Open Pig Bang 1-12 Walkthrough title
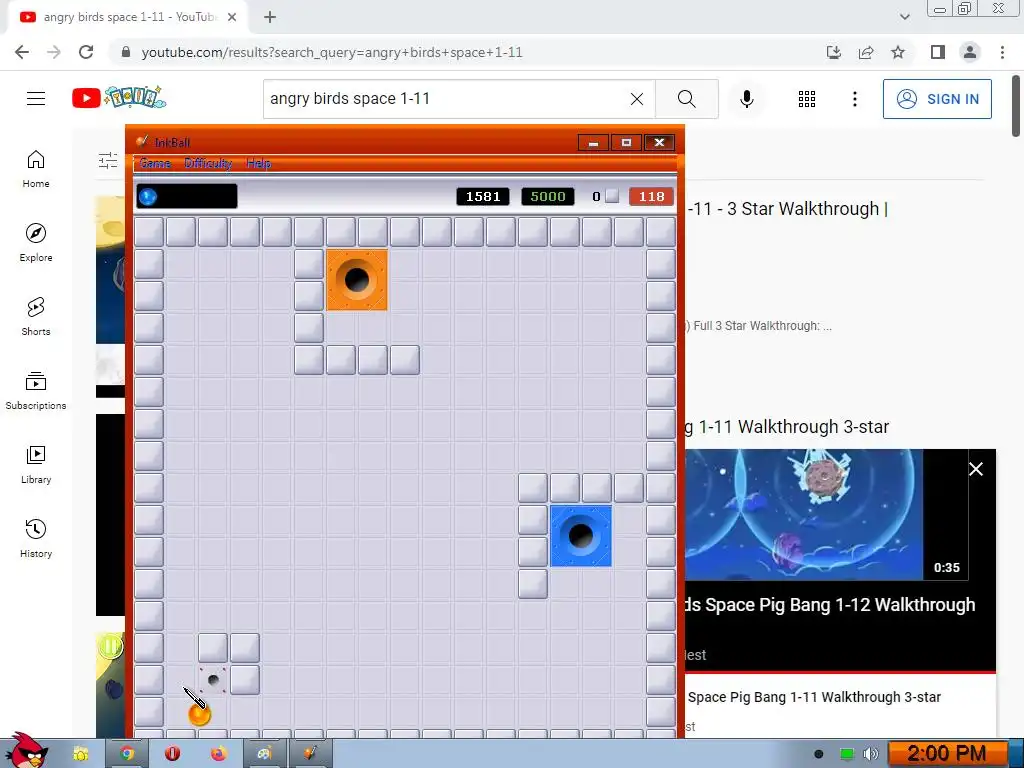The width and height of the screenshot is (1024, 768). (x=830, y=605)
